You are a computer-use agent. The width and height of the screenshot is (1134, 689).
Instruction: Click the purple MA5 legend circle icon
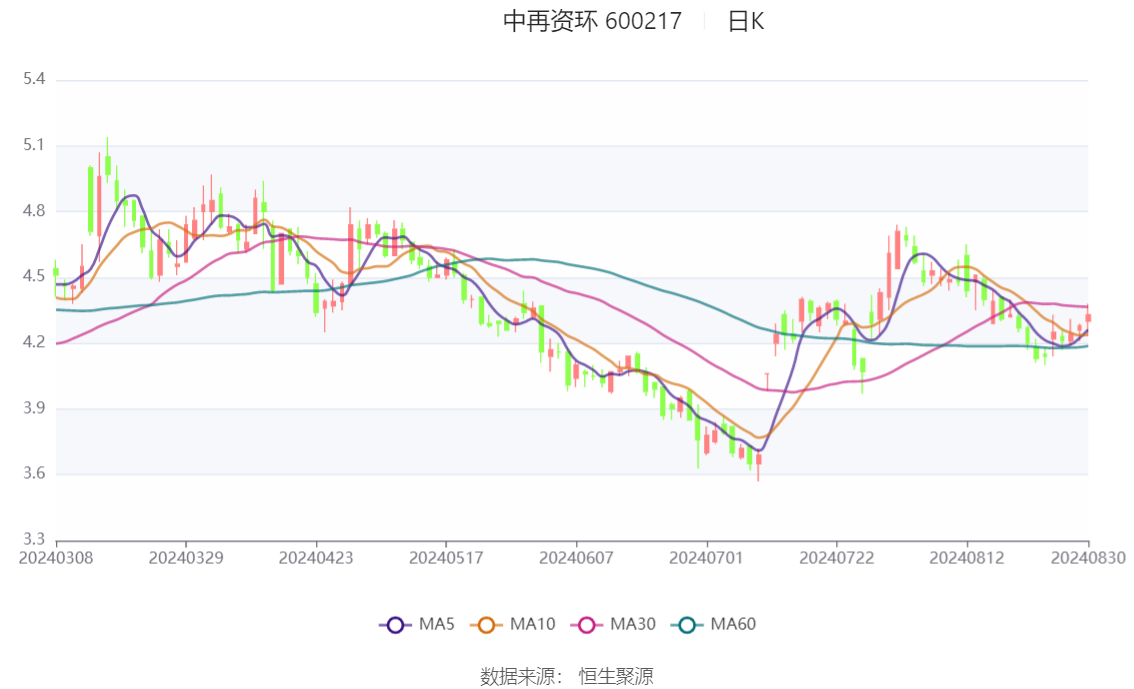pos(395,625)
